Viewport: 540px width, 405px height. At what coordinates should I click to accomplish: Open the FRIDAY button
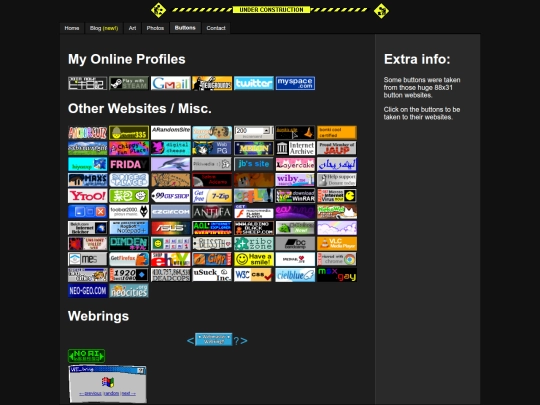(129, 164)
